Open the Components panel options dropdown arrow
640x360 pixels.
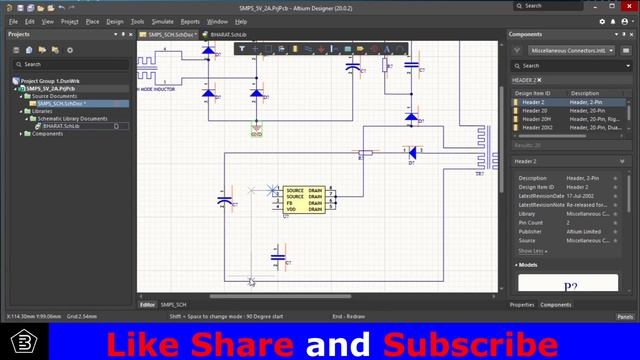[616, 34]
